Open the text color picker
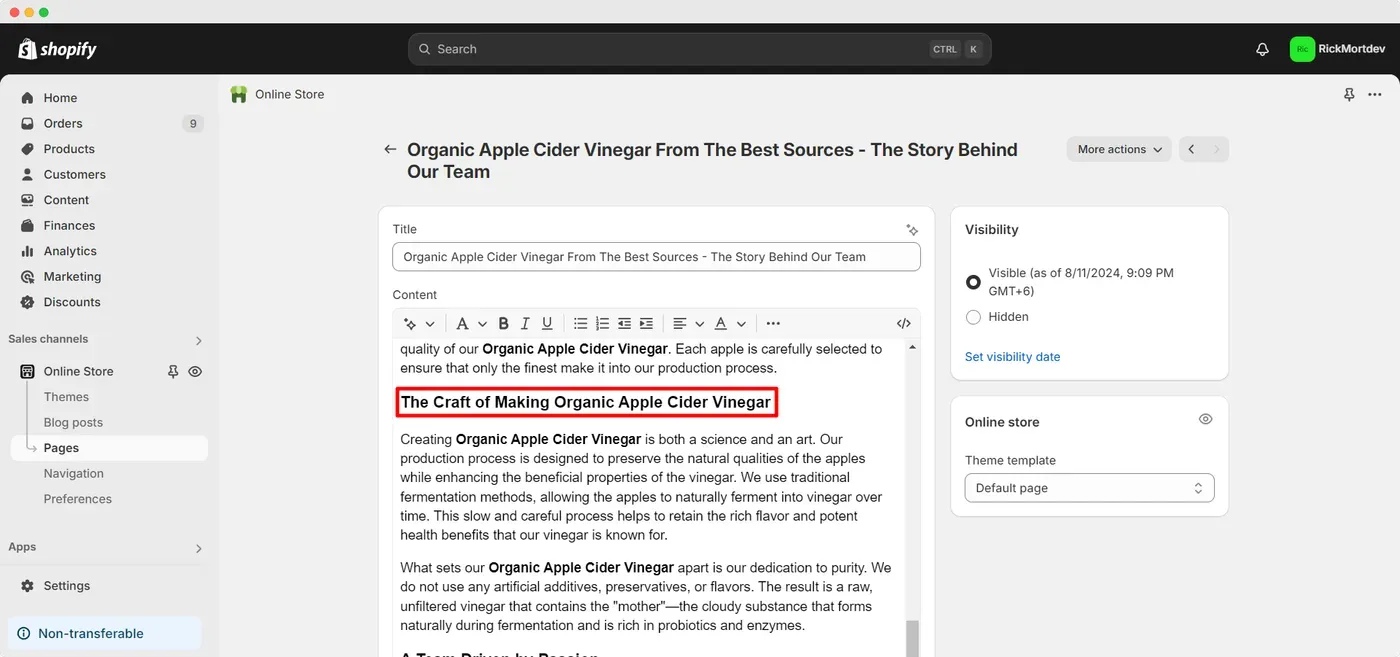The height and width of the screenshot is (657, 1400). tap(721, 324)
